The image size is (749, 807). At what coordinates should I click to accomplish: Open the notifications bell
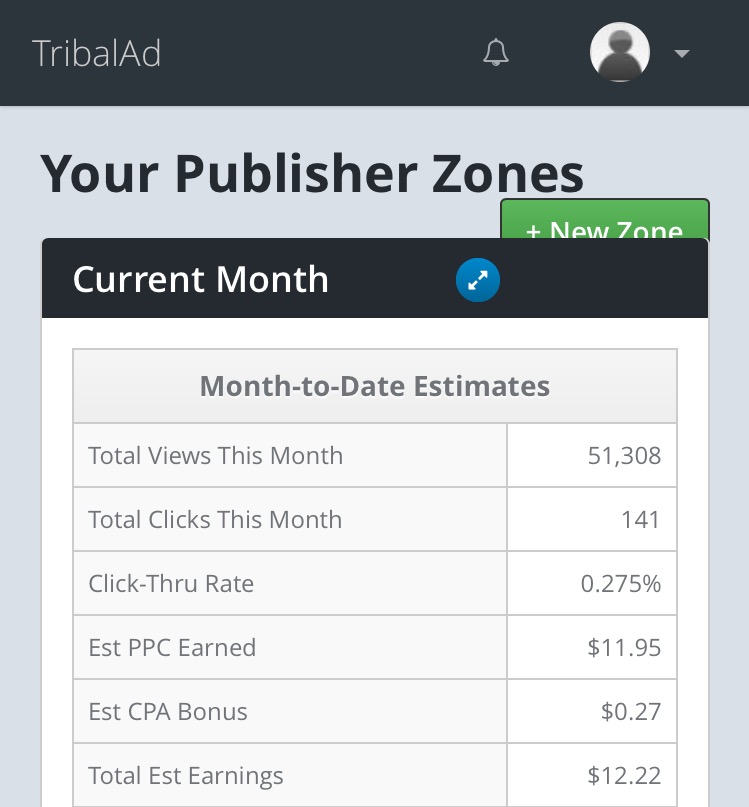(x=495, y=53)
